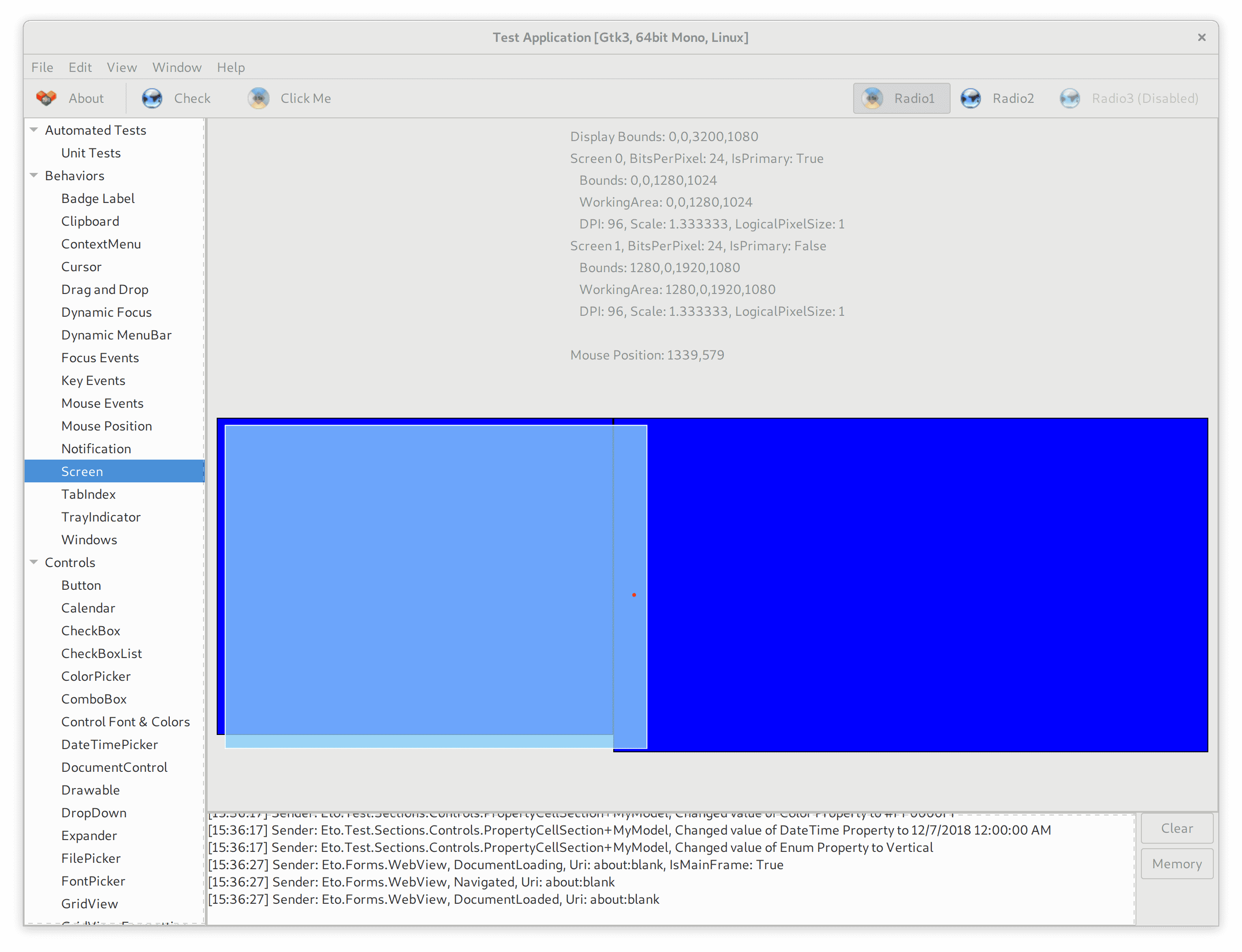The height and width of the screenshot is (952, 1242).
Task: Open the Window menu
Action: (x=176, y=67)
